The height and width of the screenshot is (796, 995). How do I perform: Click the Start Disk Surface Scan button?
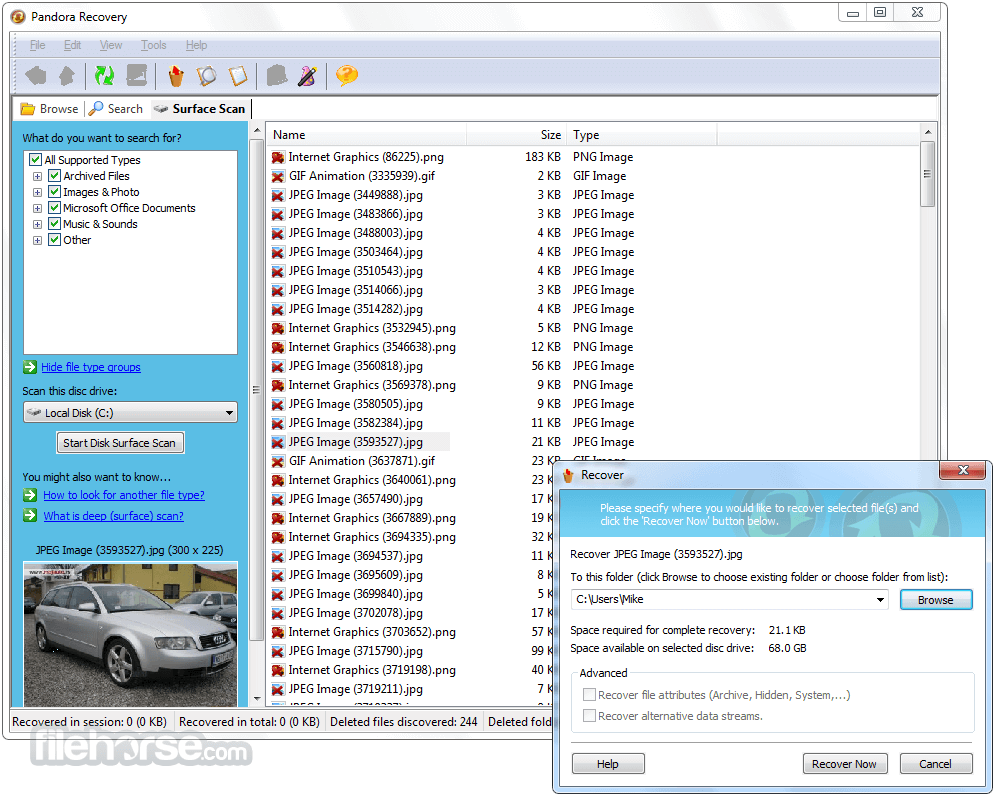click(x=120, y=443)
